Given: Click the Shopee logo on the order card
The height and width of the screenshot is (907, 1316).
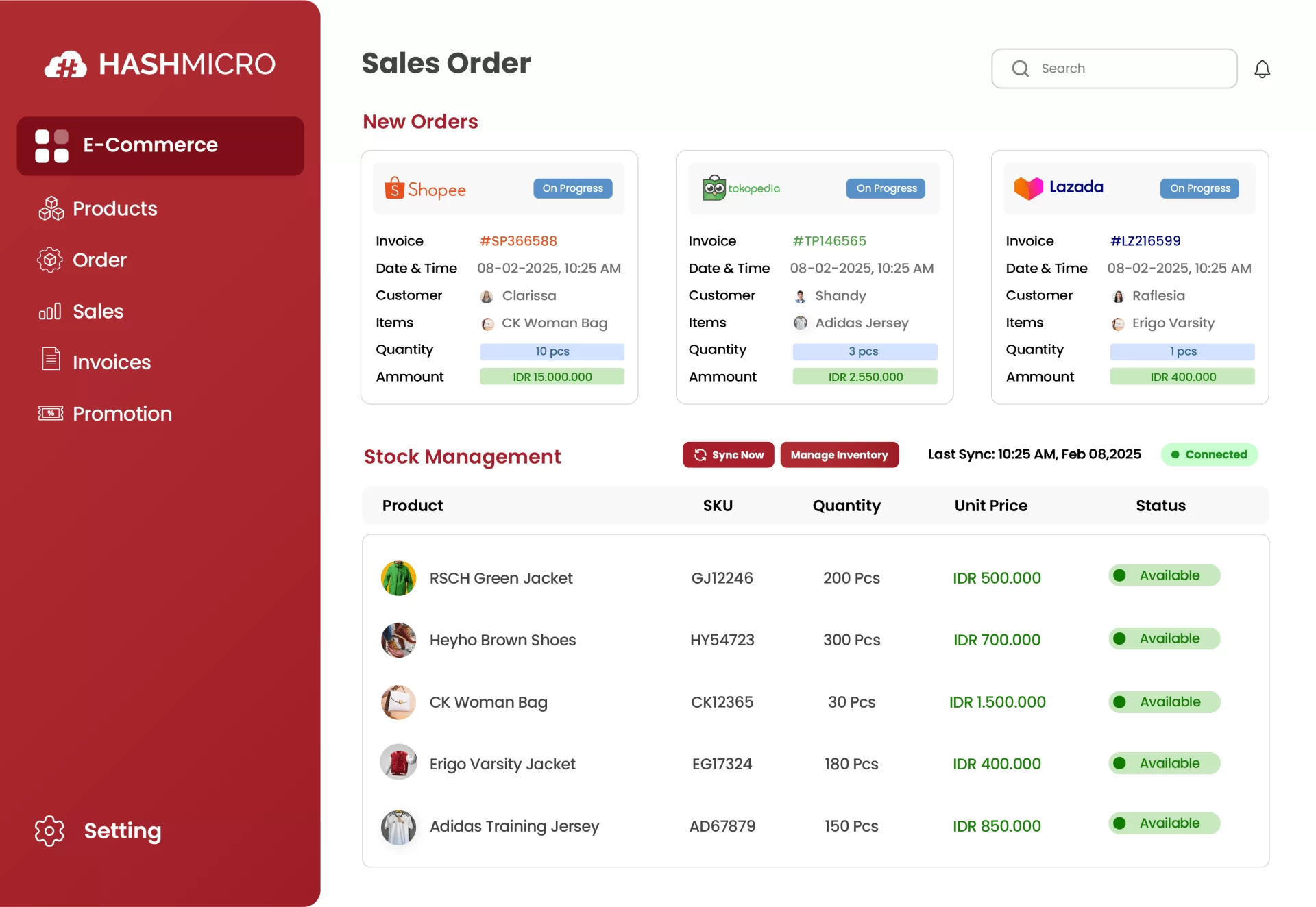Looking at the screenshot, I should click(x=424, y=189).
